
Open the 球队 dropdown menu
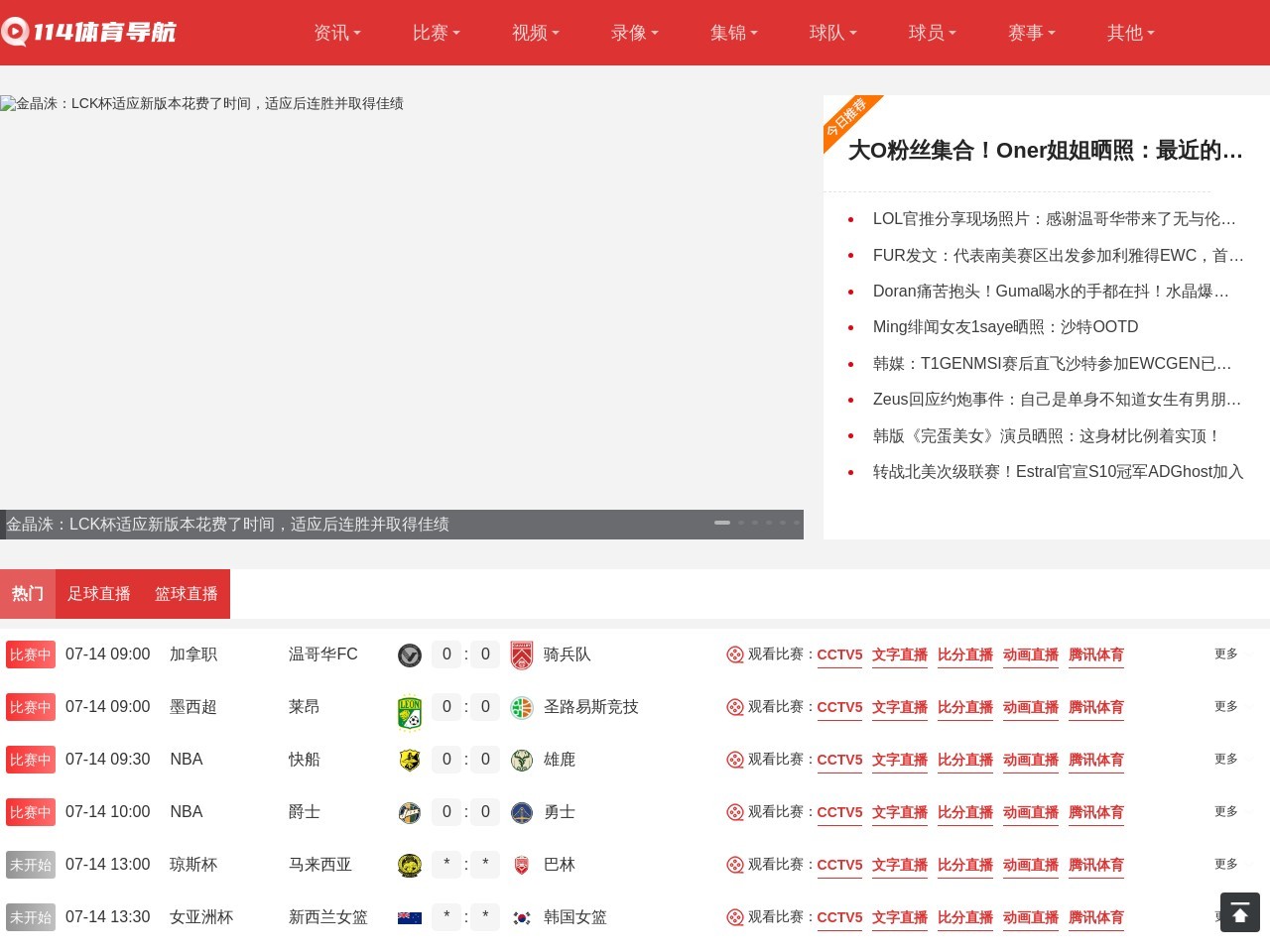tap(832, 33)
